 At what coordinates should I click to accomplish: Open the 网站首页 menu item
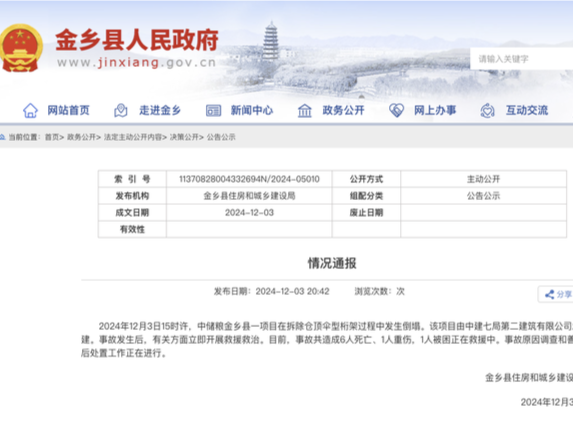click(x=68, y=110)
